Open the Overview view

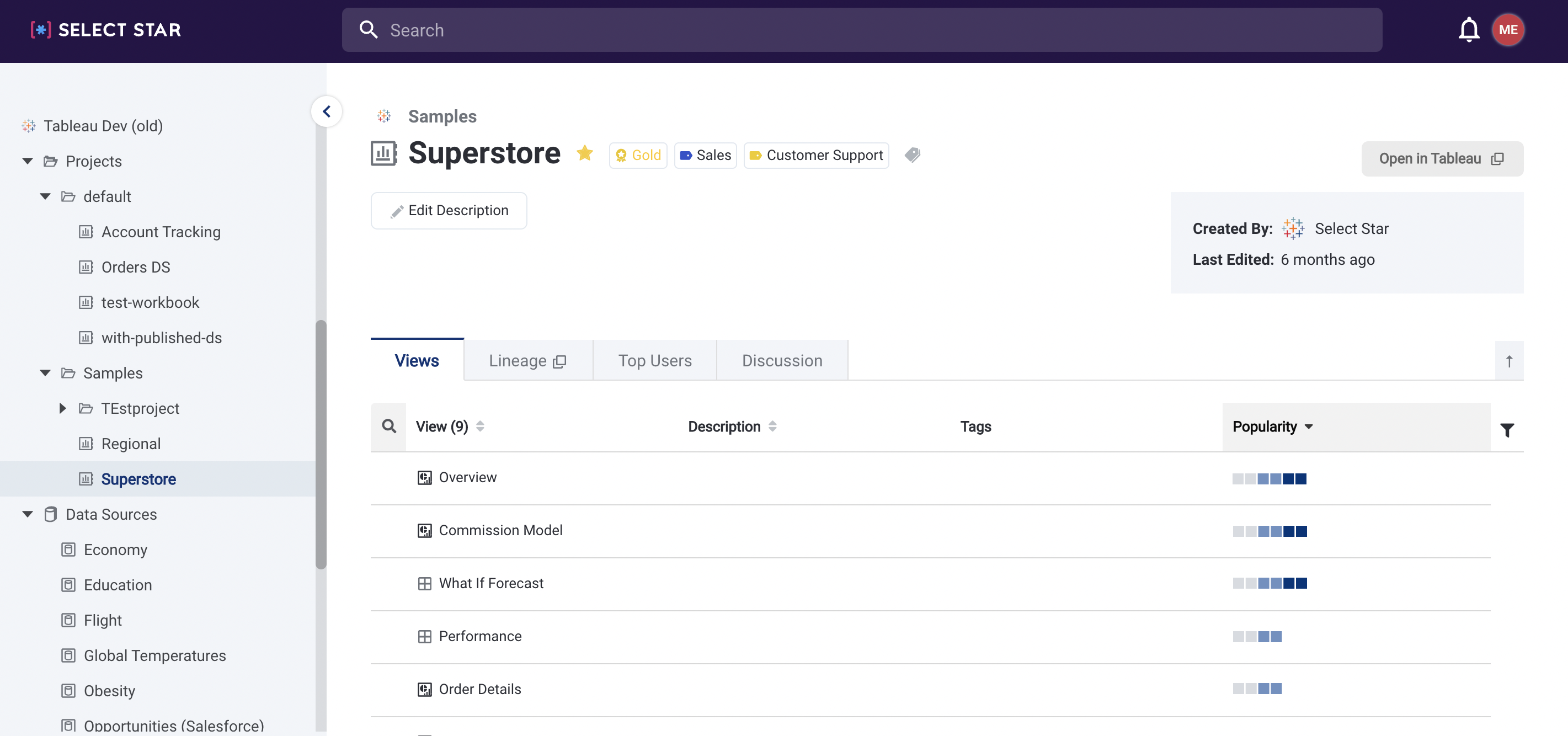click(467, 477)
